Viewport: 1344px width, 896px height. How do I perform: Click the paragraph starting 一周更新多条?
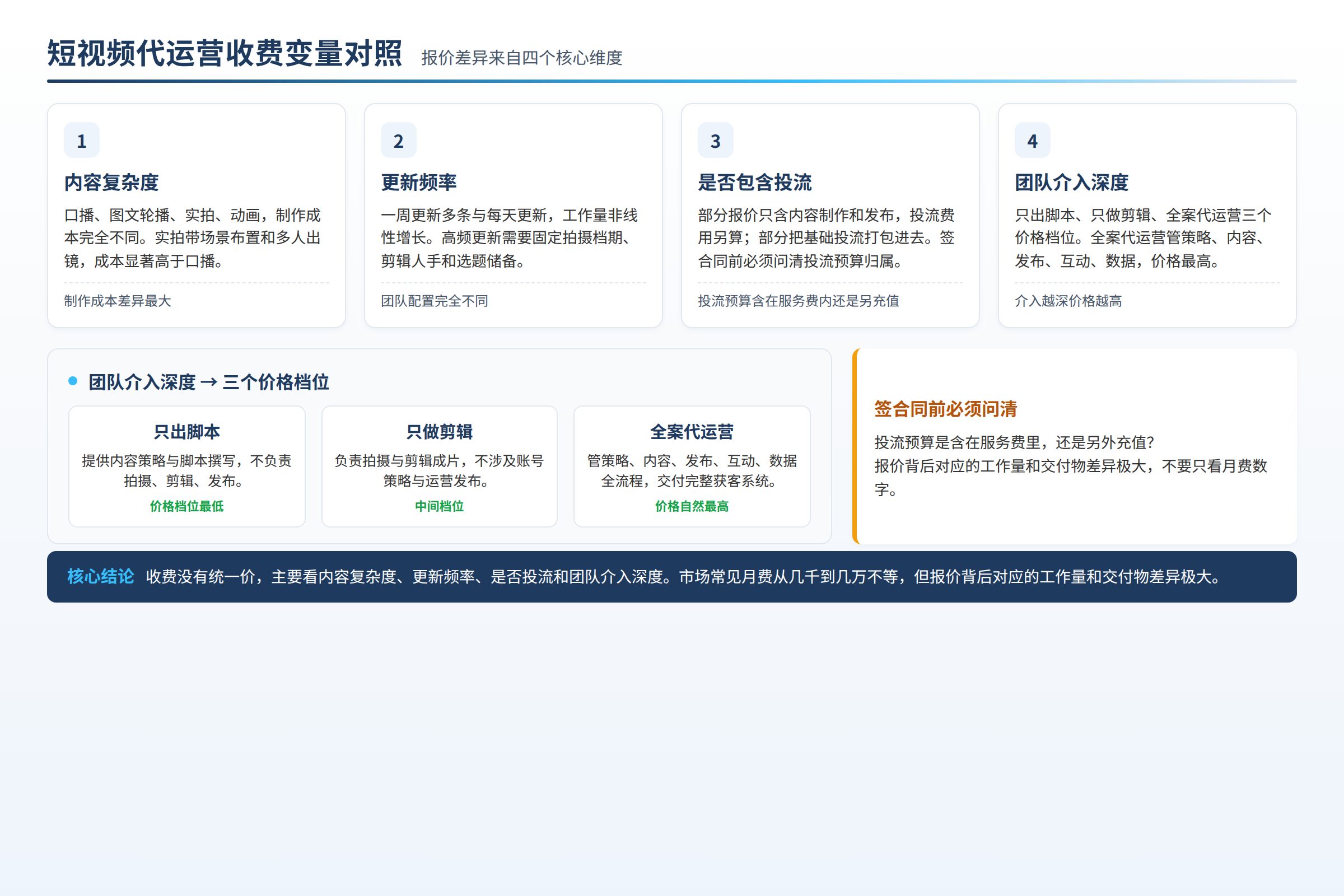[510, 237]
